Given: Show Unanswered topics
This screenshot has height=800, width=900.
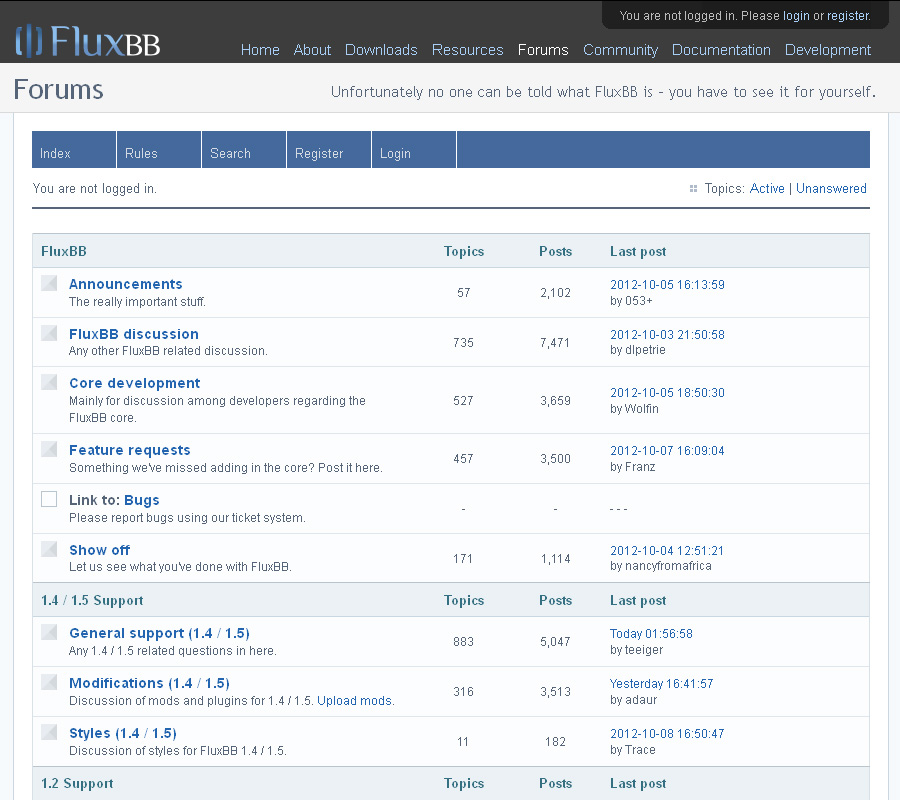Looking at the screenshot, I should click(831, 188).
